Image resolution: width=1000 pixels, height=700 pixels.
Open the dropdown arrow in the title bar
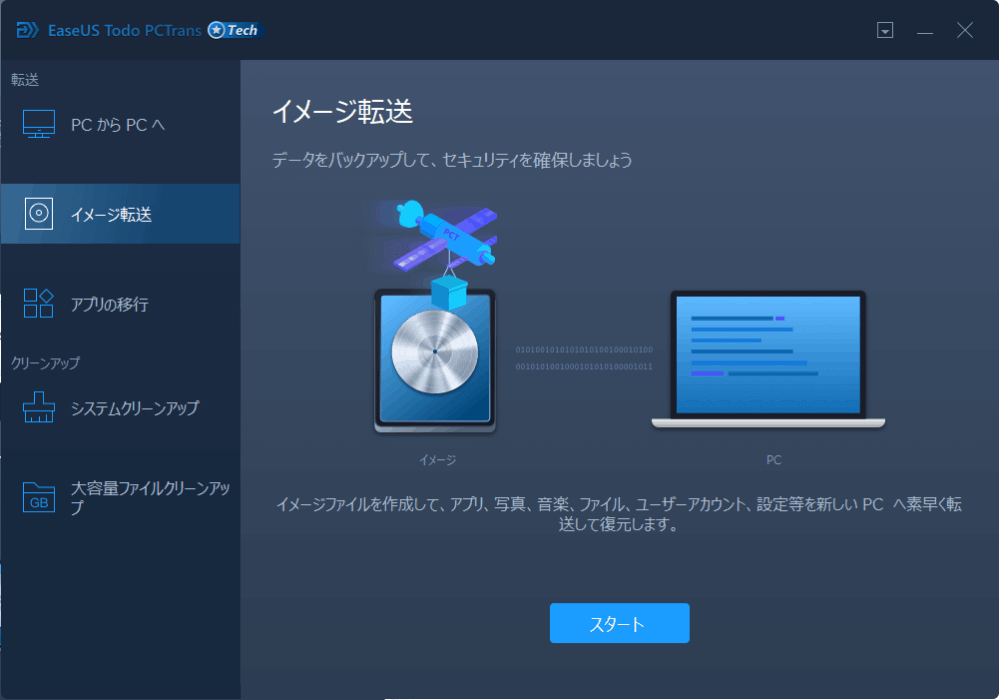click(x=885, y=30)
